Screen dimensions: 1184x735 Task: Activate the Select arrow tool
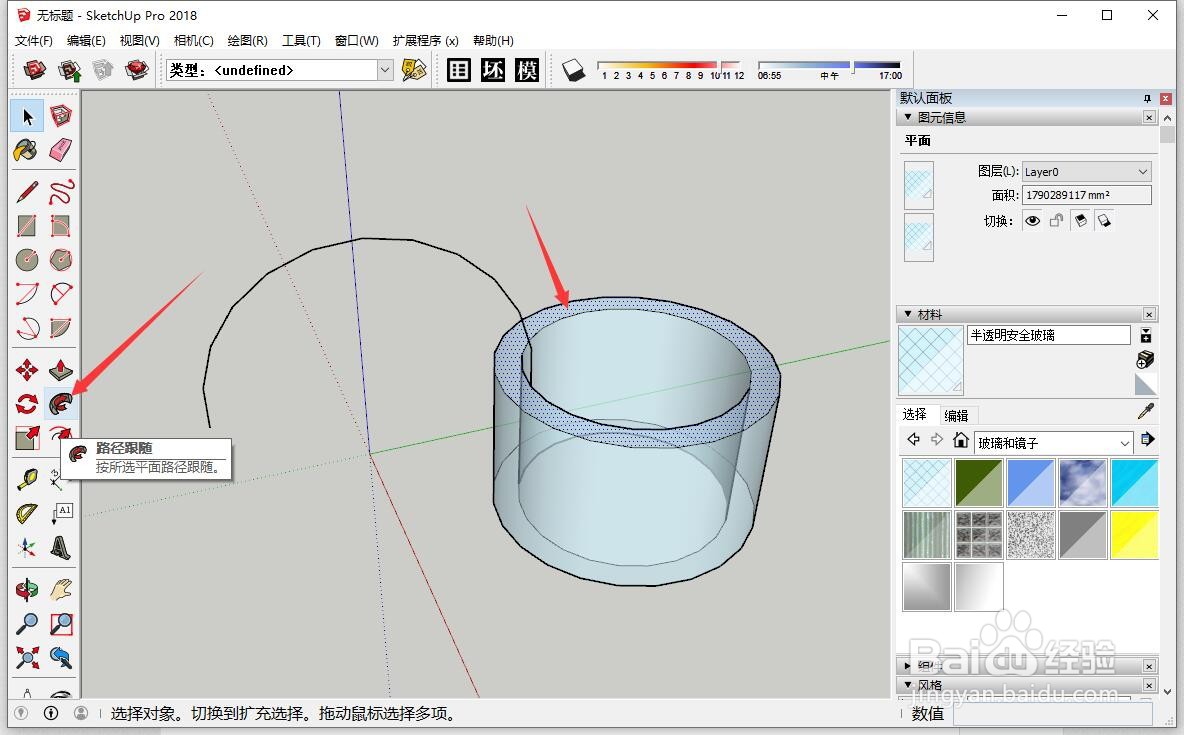click(x=27, y=115)
